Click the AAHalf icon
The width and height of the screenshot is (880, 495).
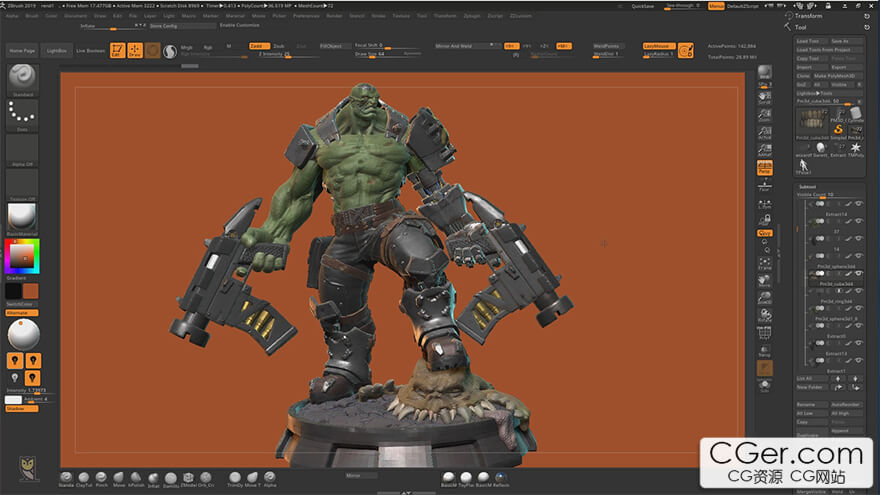click(764, 150)
